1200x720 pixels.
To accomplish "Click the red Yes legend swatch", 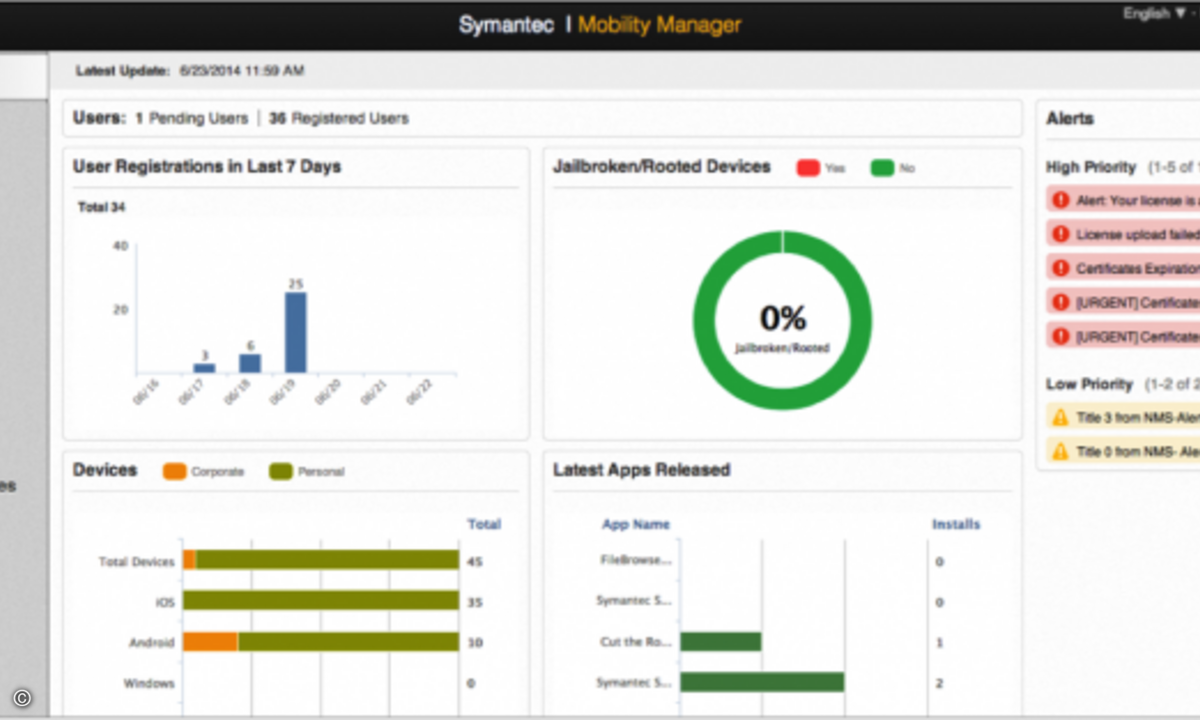I will pos(808,168).
